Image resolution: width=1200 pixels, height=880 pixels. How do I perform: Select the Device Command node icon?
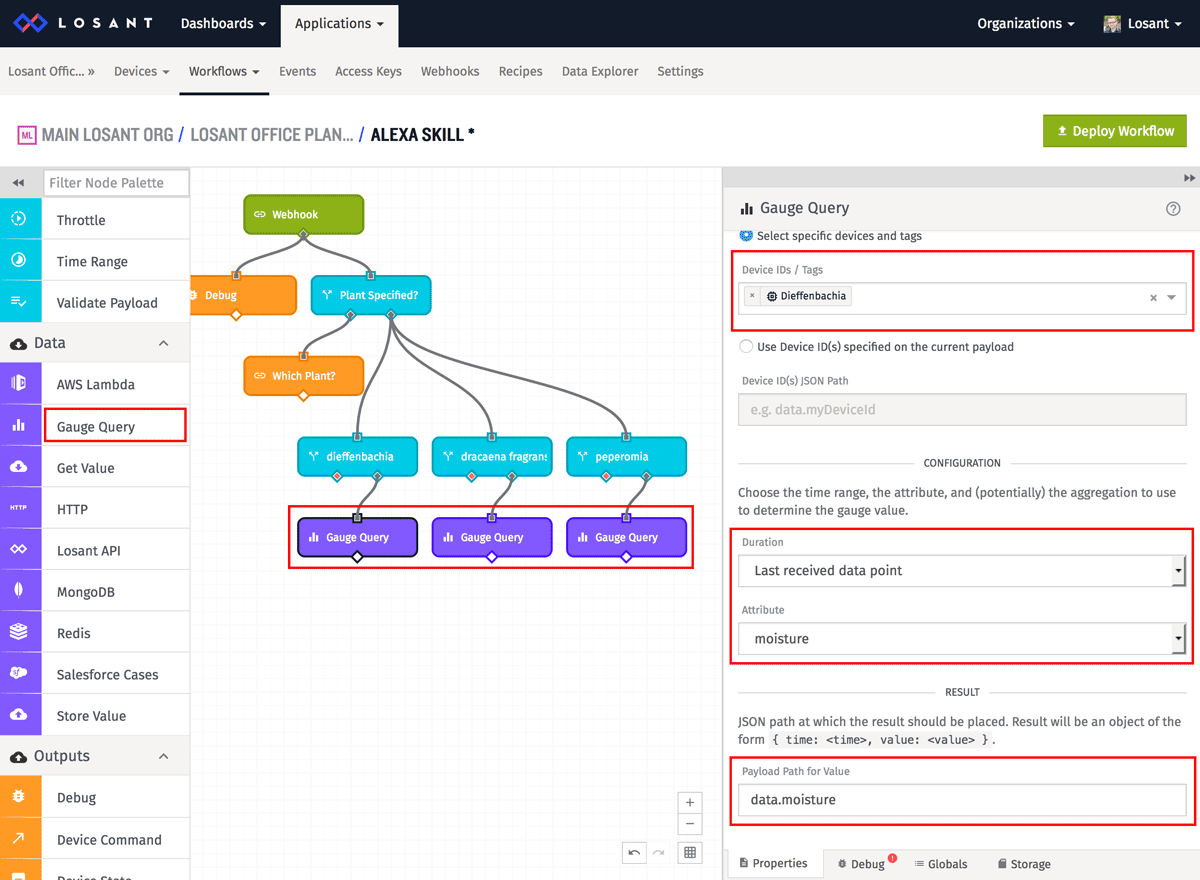pyautogui.click(x=19, y=839)
